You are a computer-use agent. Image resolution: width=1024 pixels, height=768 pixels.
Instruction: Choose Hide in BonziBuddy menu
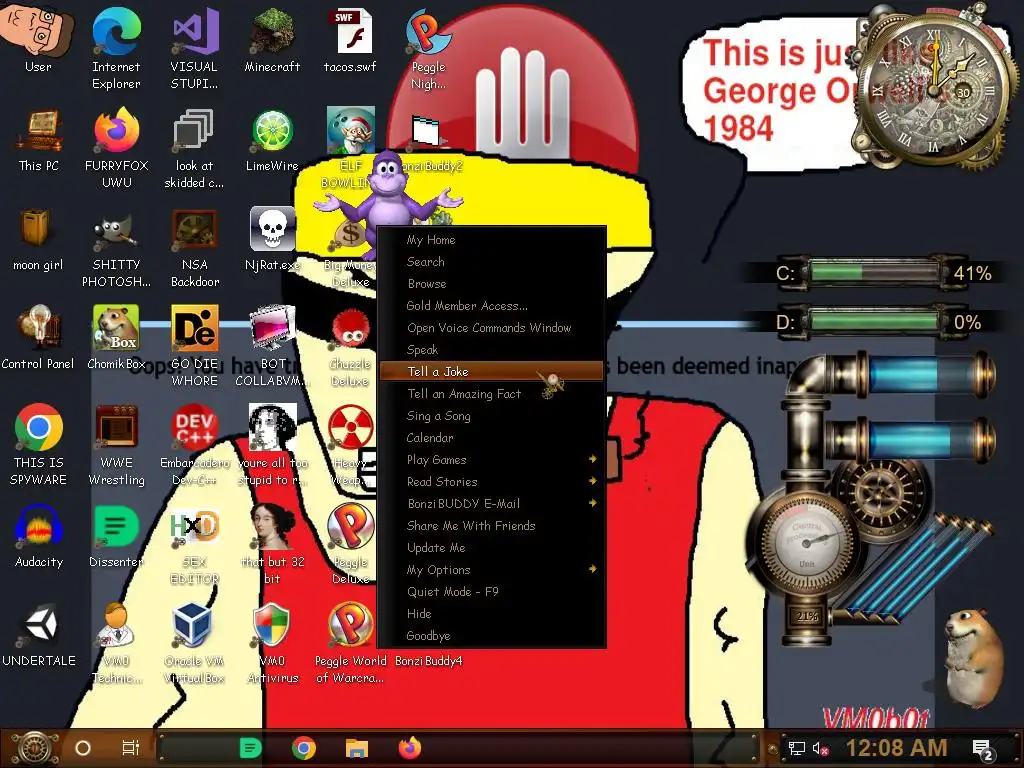491,614
